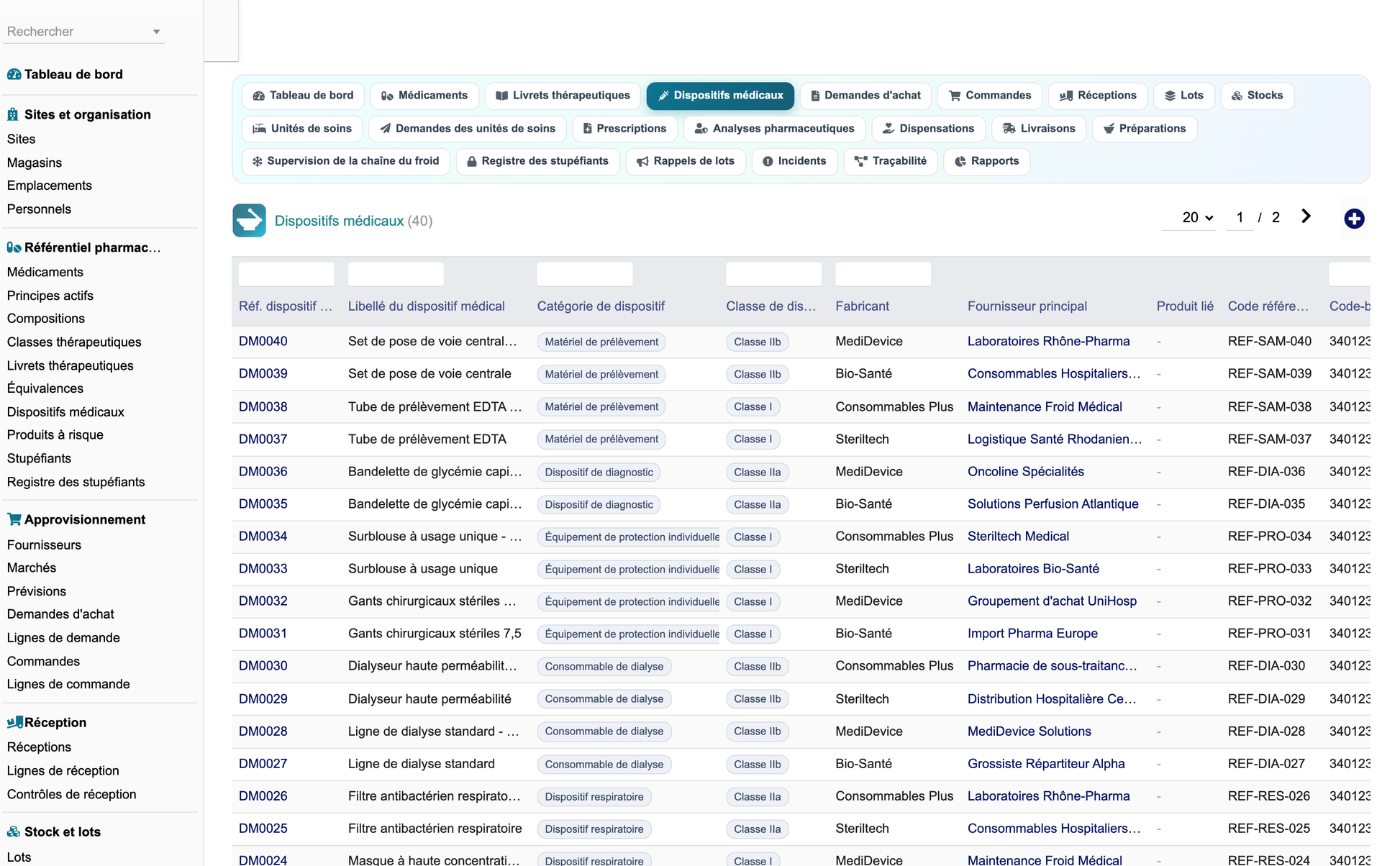
Task: Click the Unités de soins bed icon
Action: [x=259, y=129]
